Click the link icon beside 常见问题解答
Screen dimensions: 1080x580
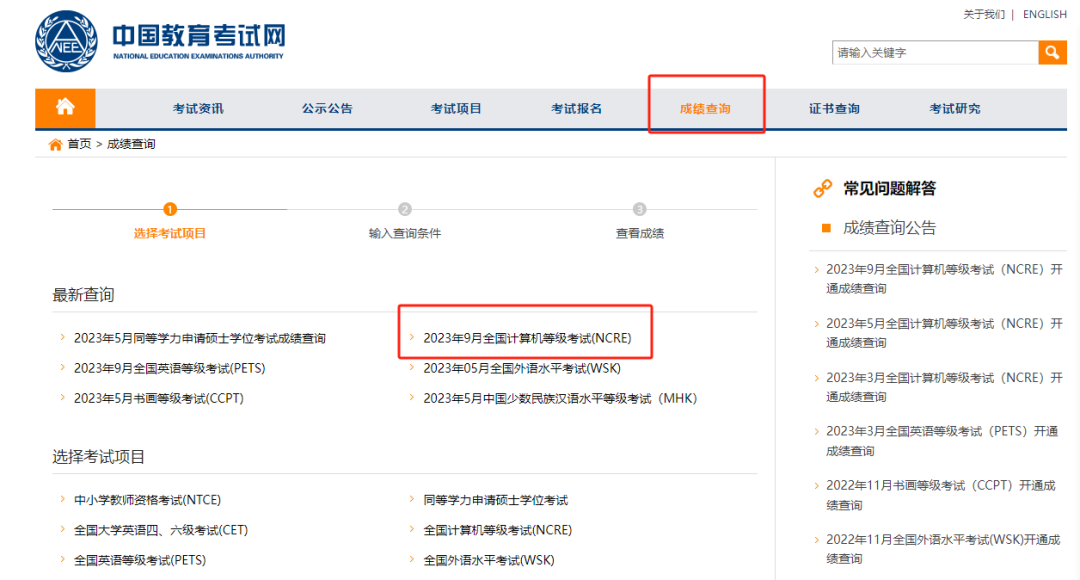tap(822, 188)
